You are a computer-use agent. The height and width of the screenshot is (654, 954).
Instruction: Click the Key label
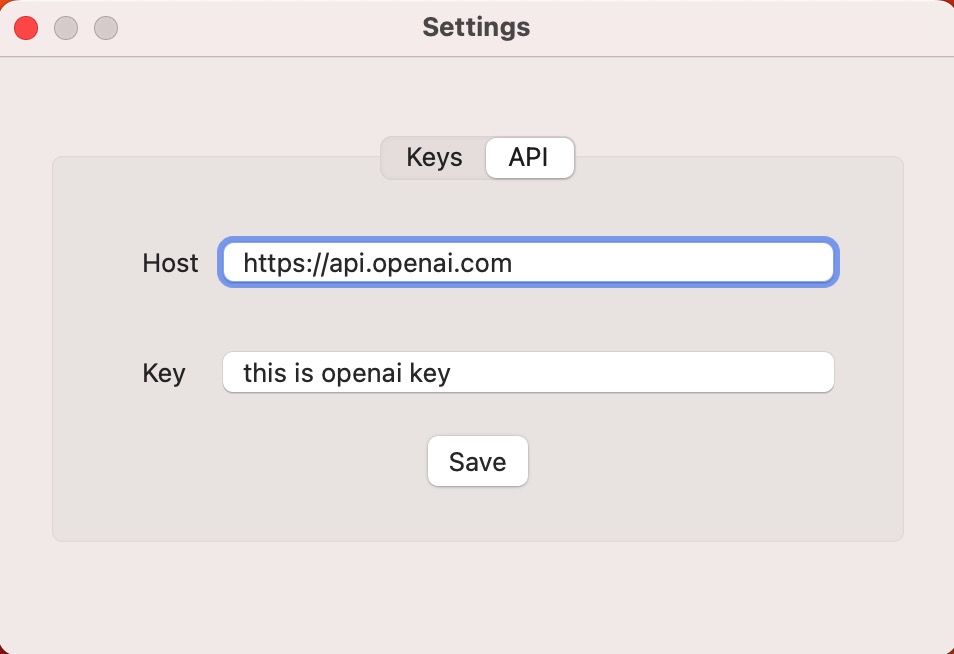pyautogui.click(x=164, y=373)
